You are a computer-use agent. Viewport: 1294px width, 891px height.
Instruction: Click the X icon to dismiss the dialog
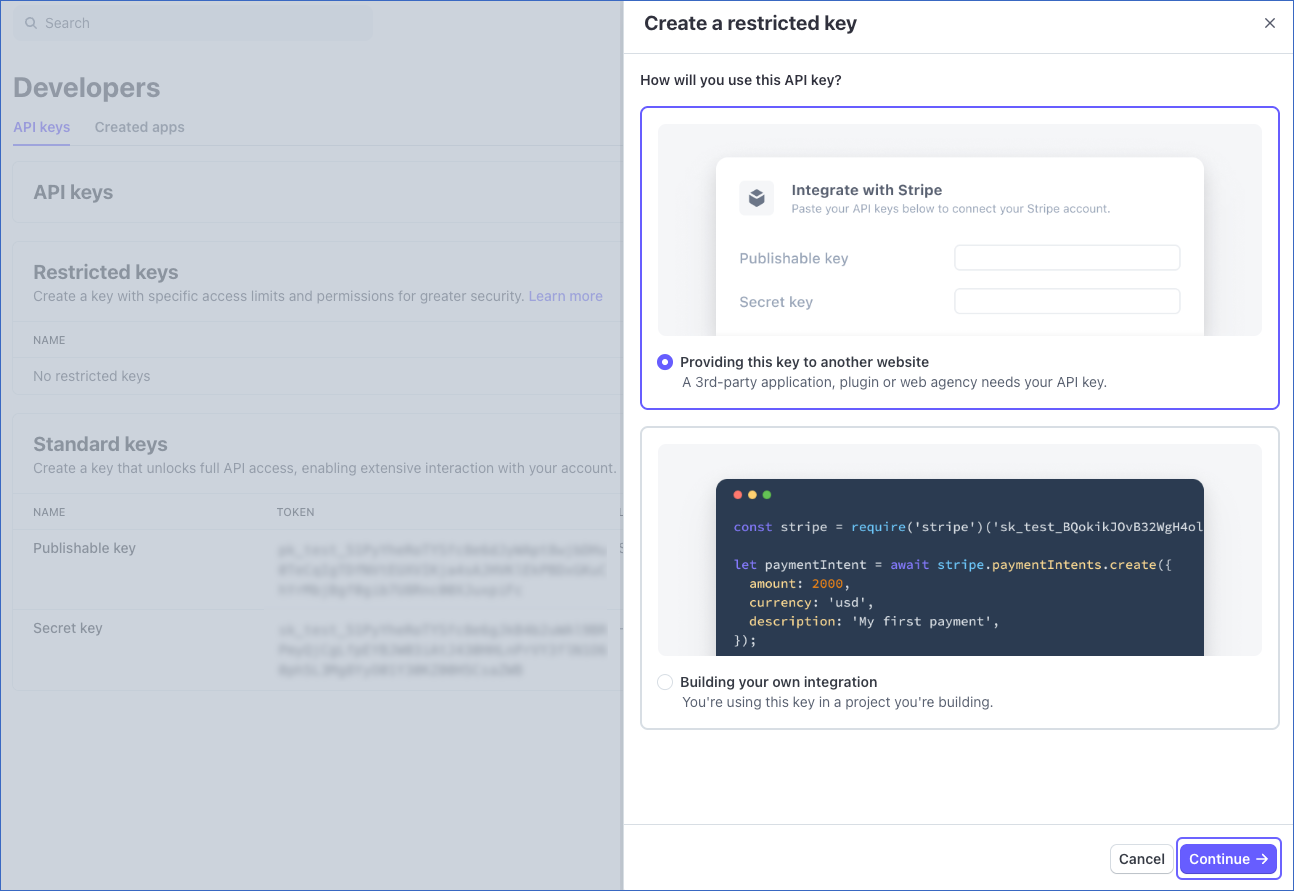1269,23
